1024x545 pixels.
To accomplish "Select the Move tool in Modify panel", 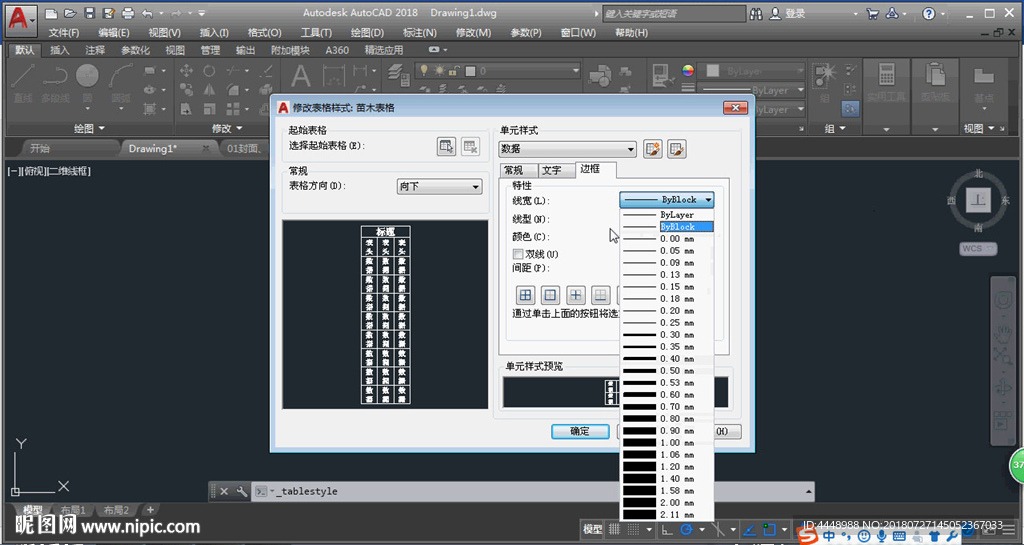I will [186, 70].
